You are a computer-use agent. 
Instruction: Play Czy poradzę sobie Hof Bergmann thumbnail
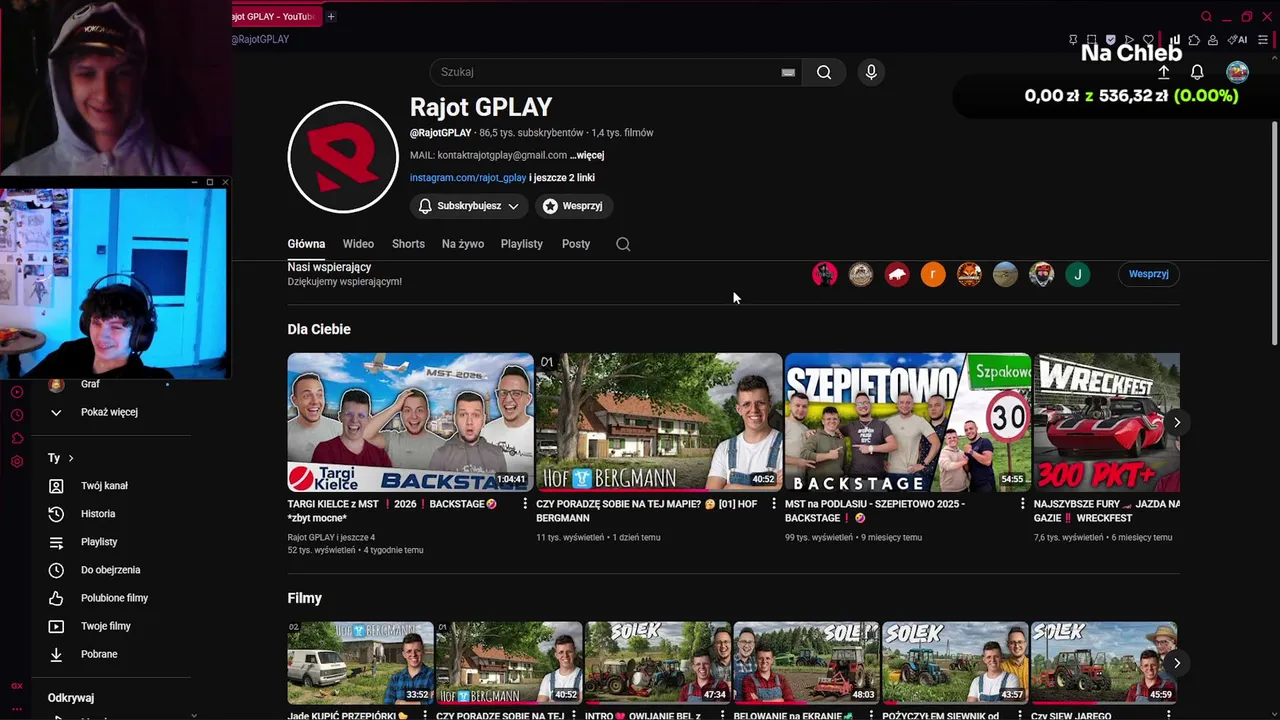(659, 422)
